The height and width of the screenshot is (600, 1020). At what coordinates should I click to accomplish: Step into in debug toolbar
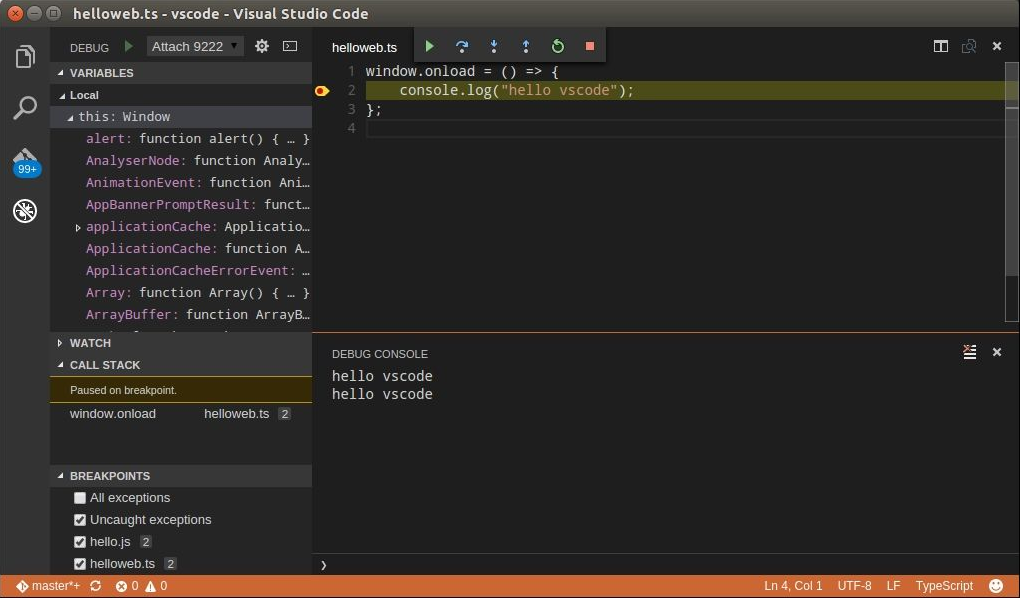pos(494,46)
